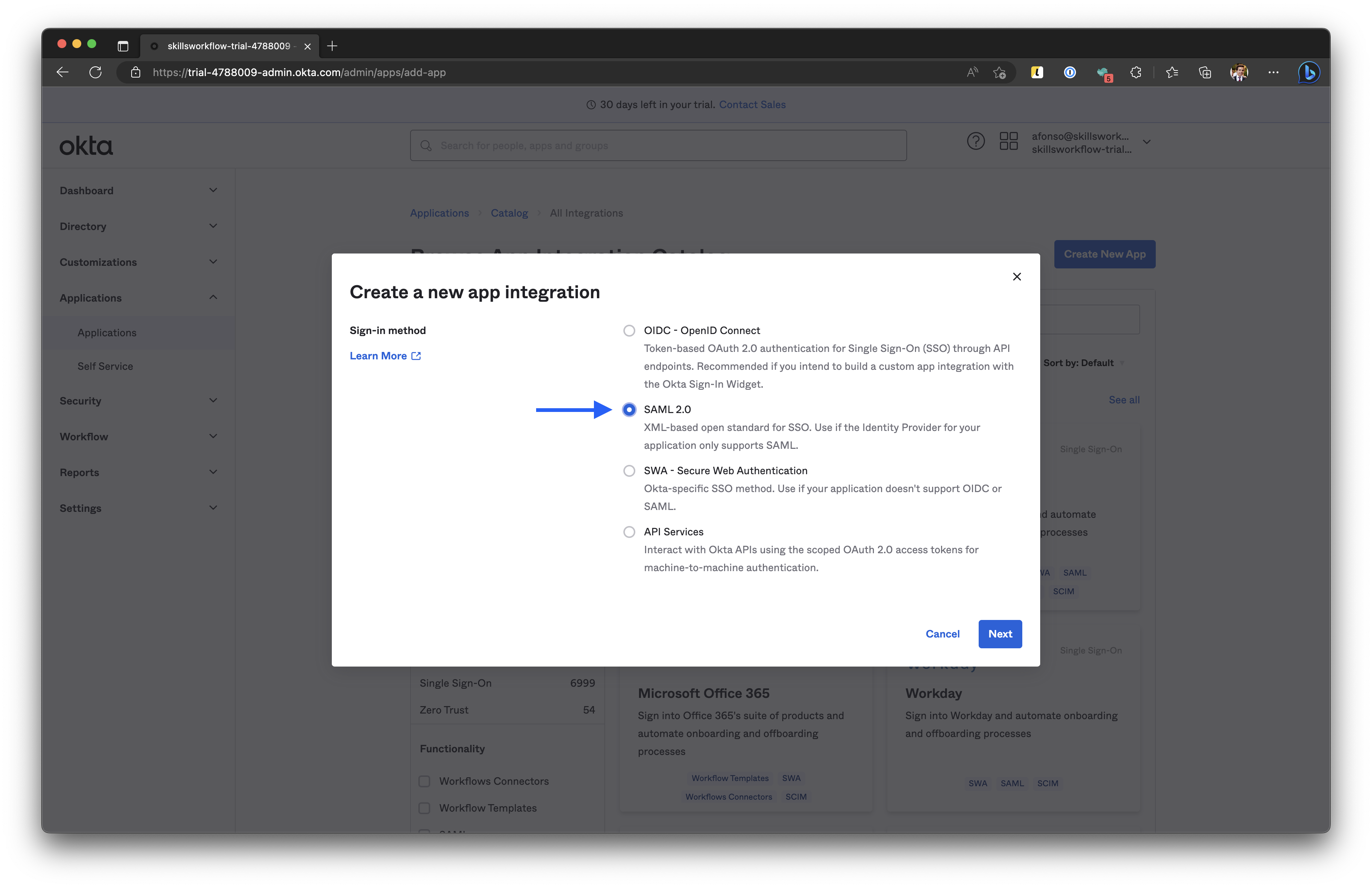Close the Create app integration dialog
Screen dimensions: 1372x888
click(1017, 277)
